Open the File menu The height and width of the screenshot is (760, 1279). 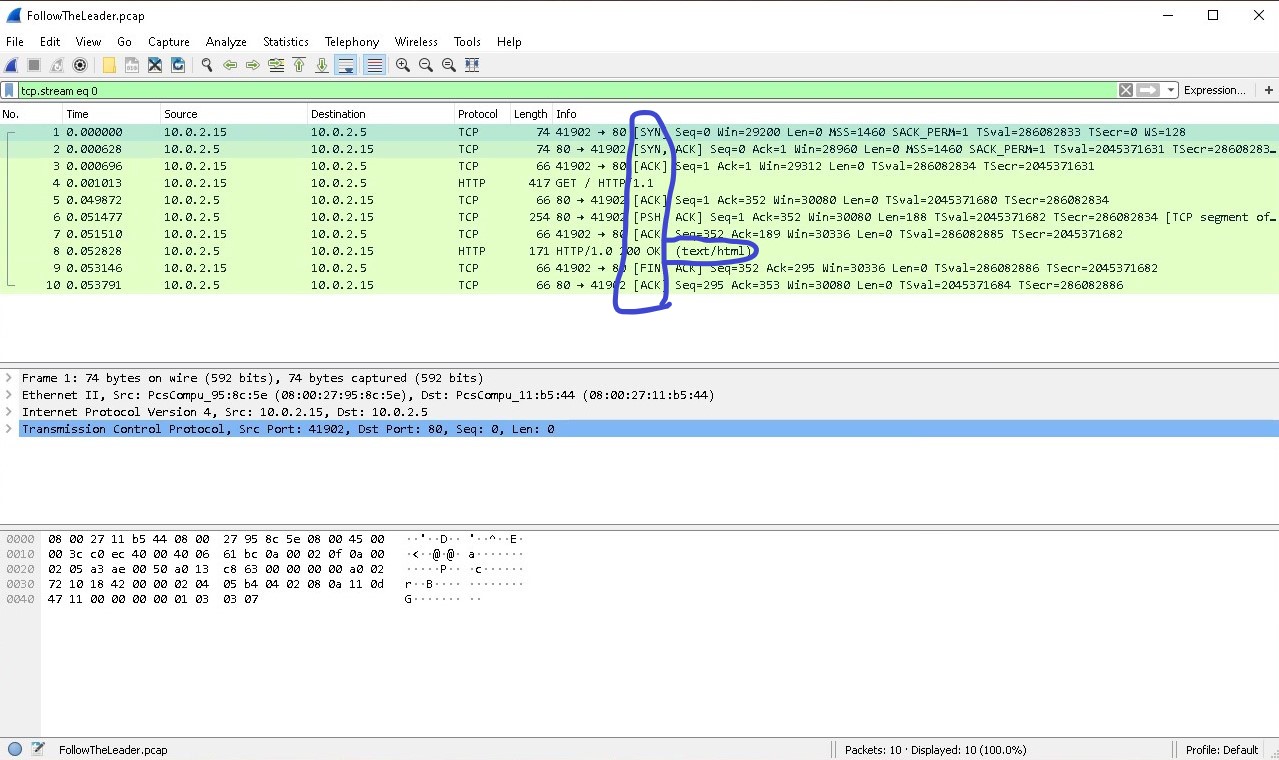15,42
